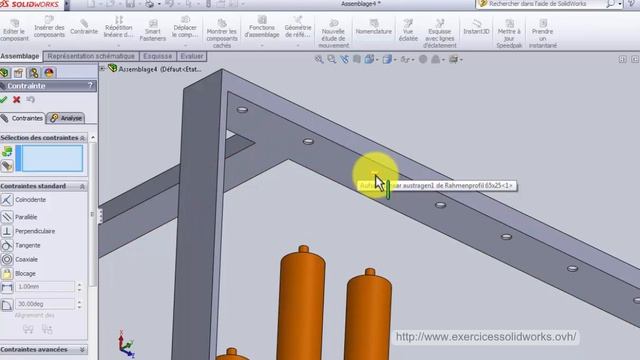Switch to Représentation schématique tab

91,56
